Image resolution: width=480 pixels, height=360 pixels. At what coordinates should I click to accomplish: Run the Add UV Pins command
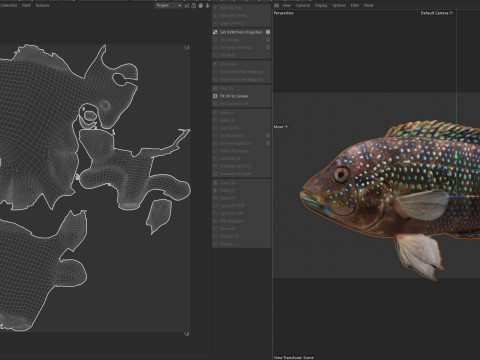(x=242, y=8)
